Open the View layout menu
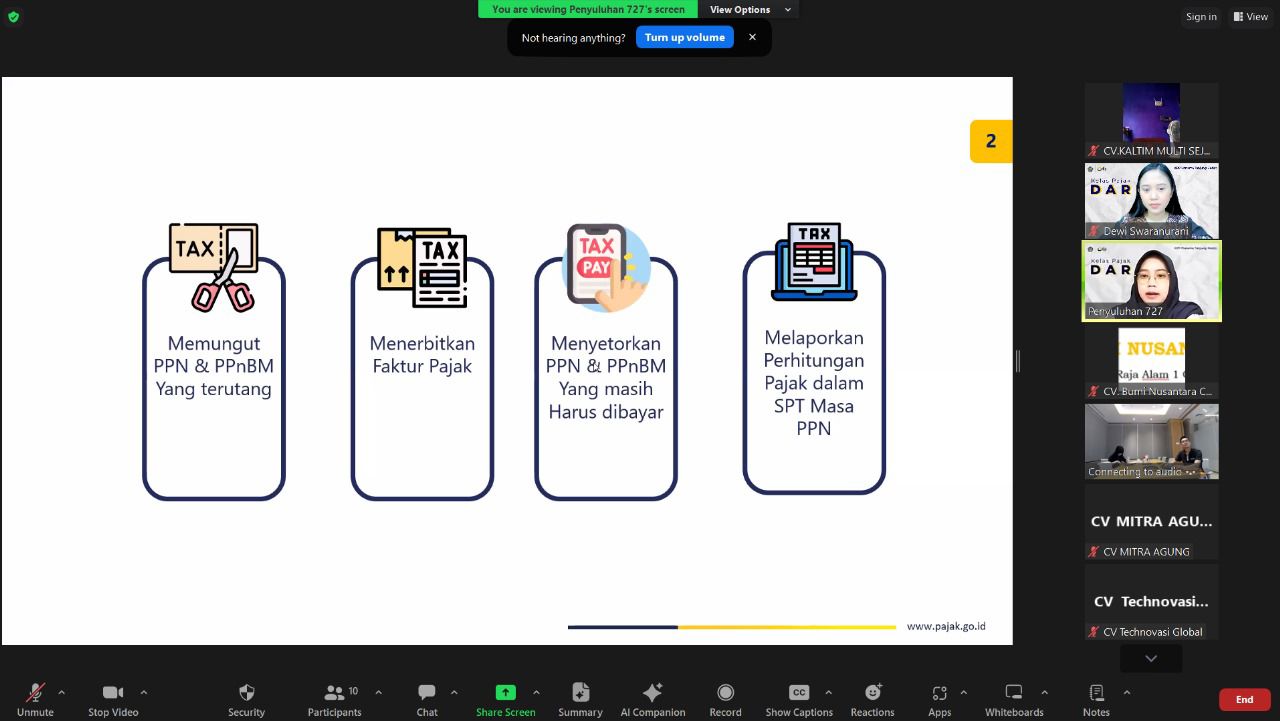1280x721 pixels. click(x=1250, y=17)
